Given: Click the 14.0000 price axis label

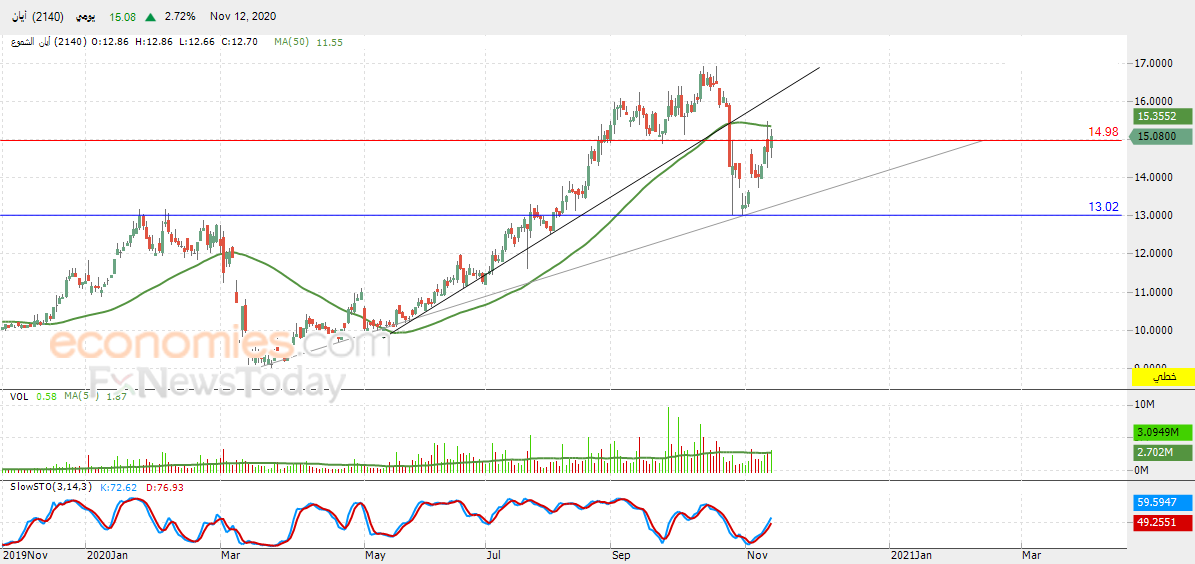Looking at the screenshot, I should pyautogui.click(x=1155, y=178).
